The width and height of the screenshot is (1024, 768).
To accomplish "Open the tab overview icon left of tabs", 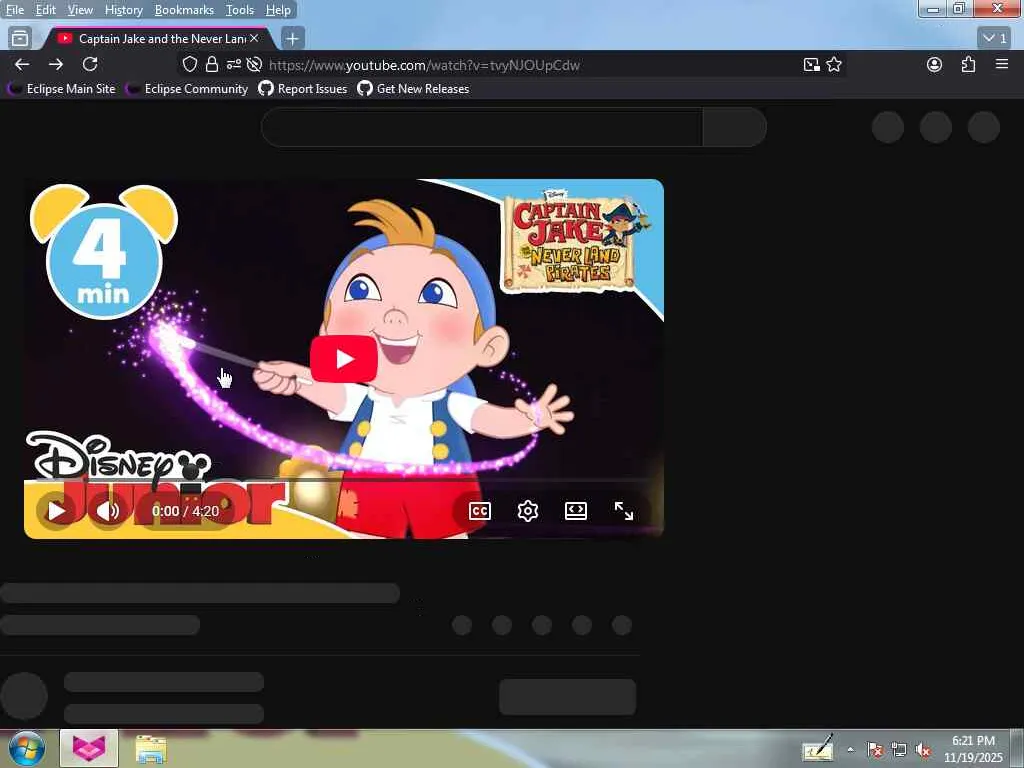I will 20,39.
